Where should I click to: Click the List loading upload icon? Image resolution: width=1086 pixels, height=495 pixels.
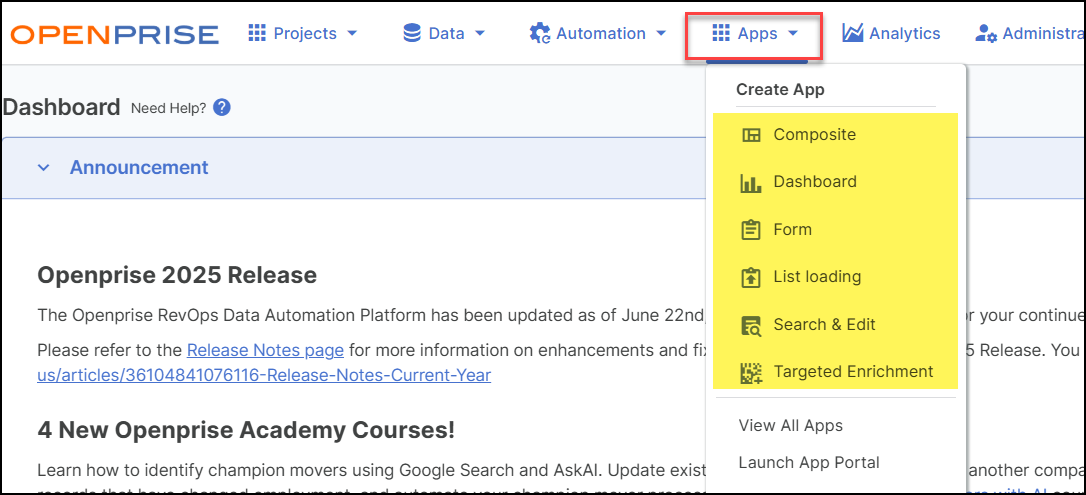pos(751,278)
